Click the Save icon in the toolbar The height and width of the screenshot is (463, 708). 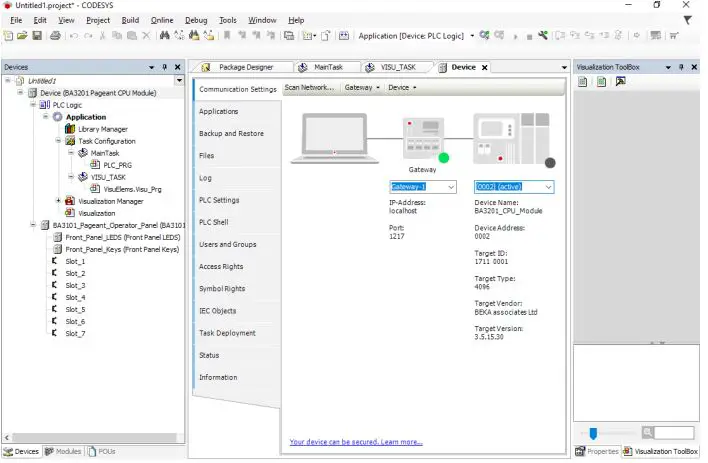(x=37, y=36)
